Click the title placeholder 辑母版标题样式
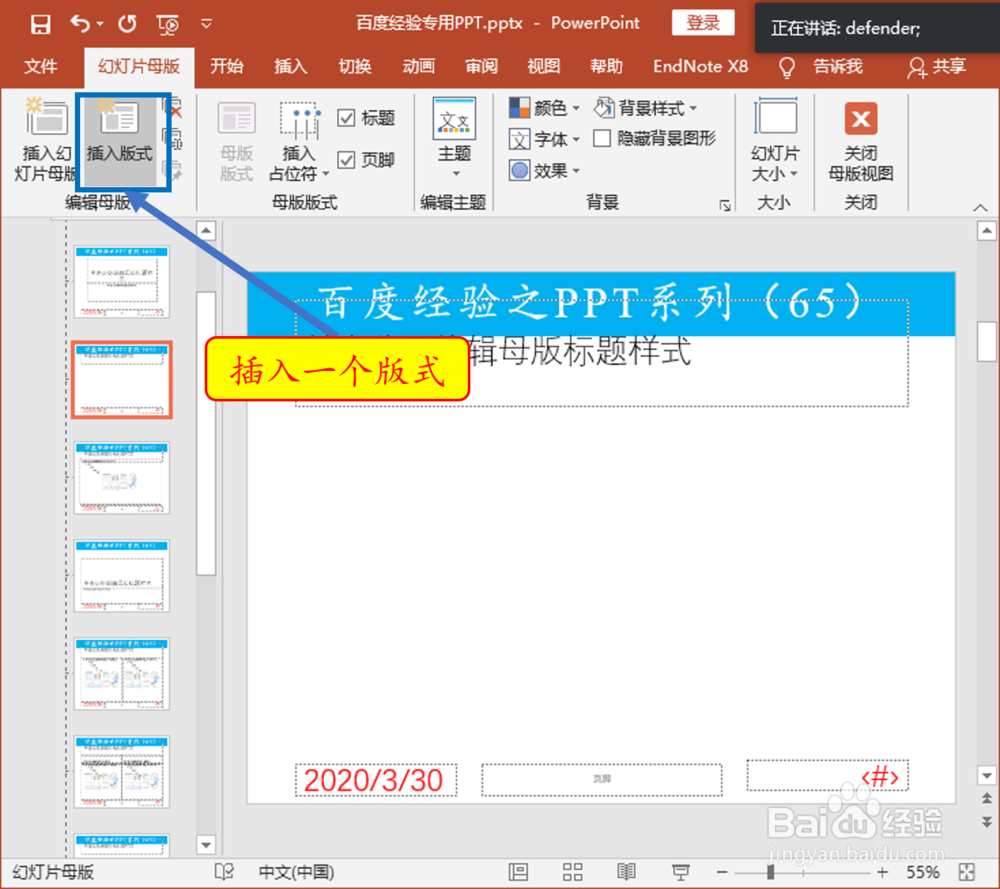The height and width of the screenshot is (889, 1000). pos(580,351)
